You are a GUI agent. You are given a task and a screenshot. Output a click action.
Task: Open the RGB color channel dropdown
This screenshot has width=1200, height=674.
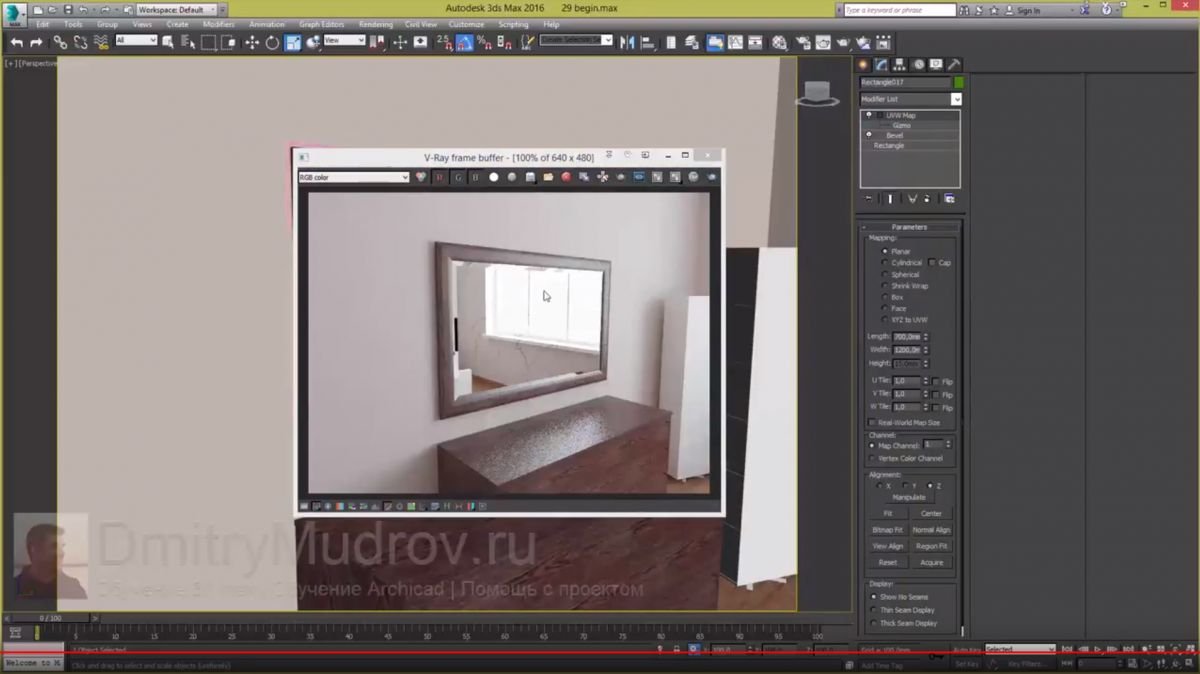354,177
